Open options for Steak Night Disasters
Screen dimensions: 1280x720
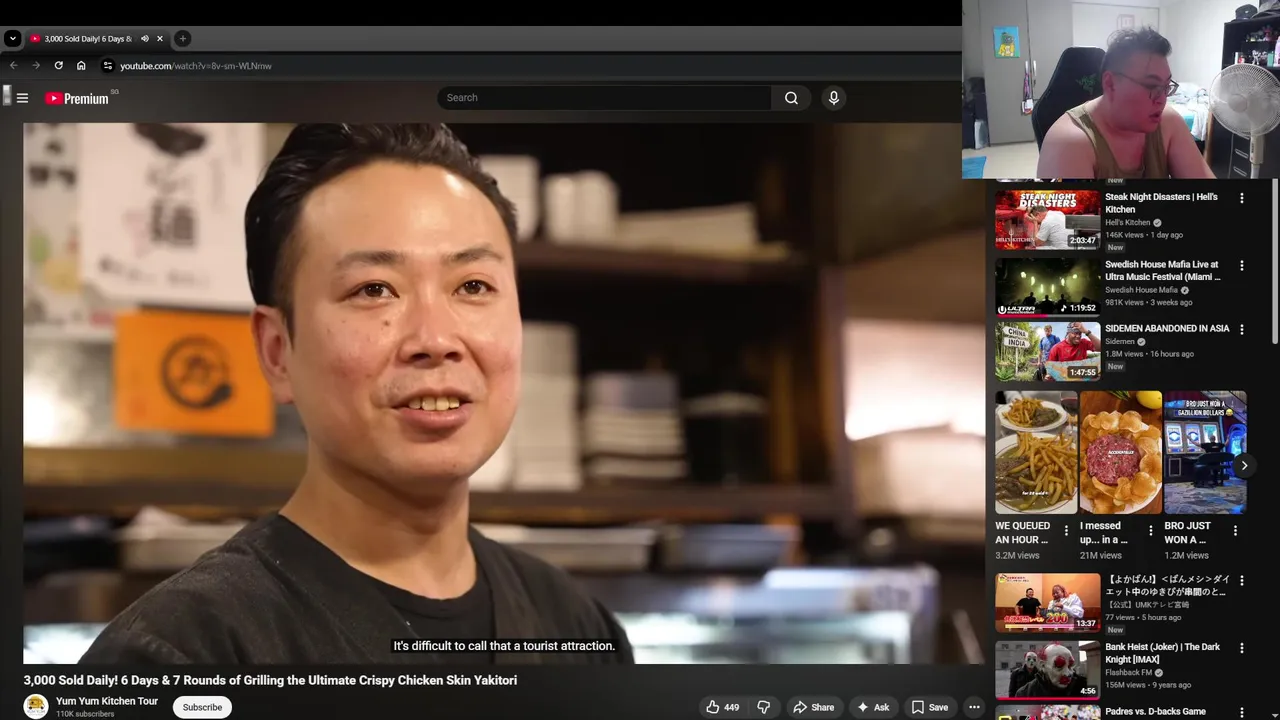[x=1242, y=198]
